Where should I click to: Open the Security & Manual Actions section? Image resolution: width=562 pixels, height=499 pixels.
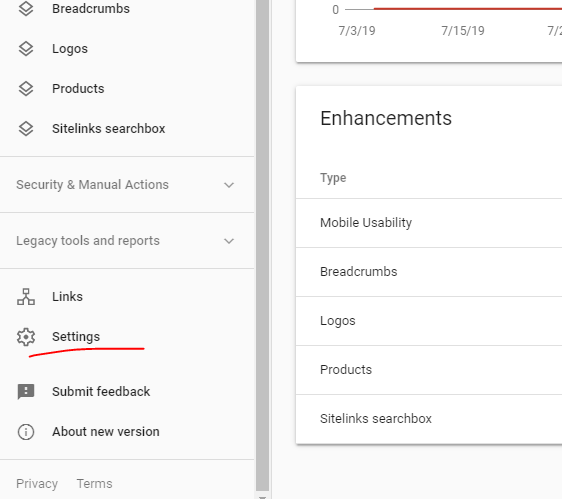pyautogui.click(x=127, y=185)
